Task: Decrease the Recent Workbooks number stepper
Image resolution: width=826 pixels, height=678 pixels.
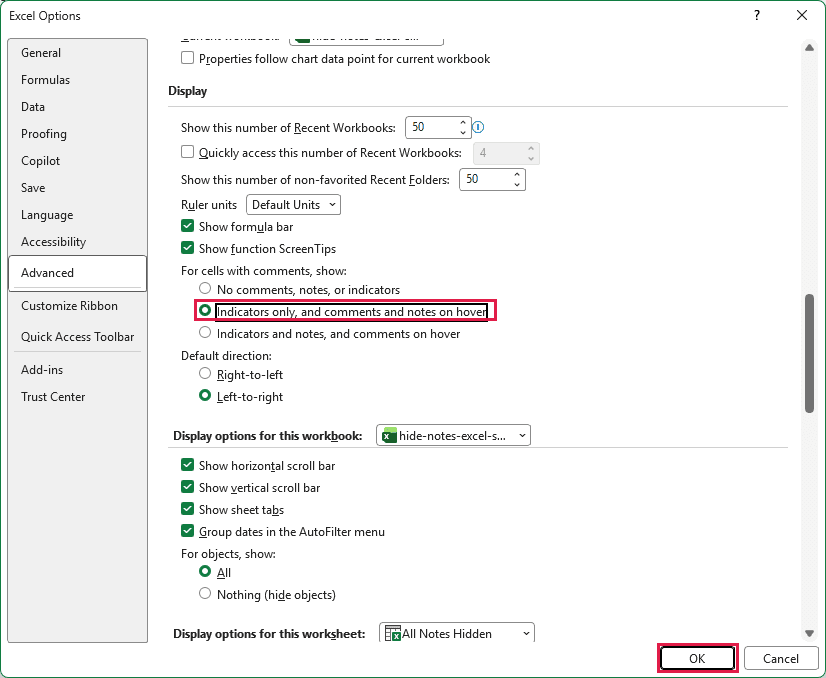Action: pyautogui.click(x=463, y=132)
